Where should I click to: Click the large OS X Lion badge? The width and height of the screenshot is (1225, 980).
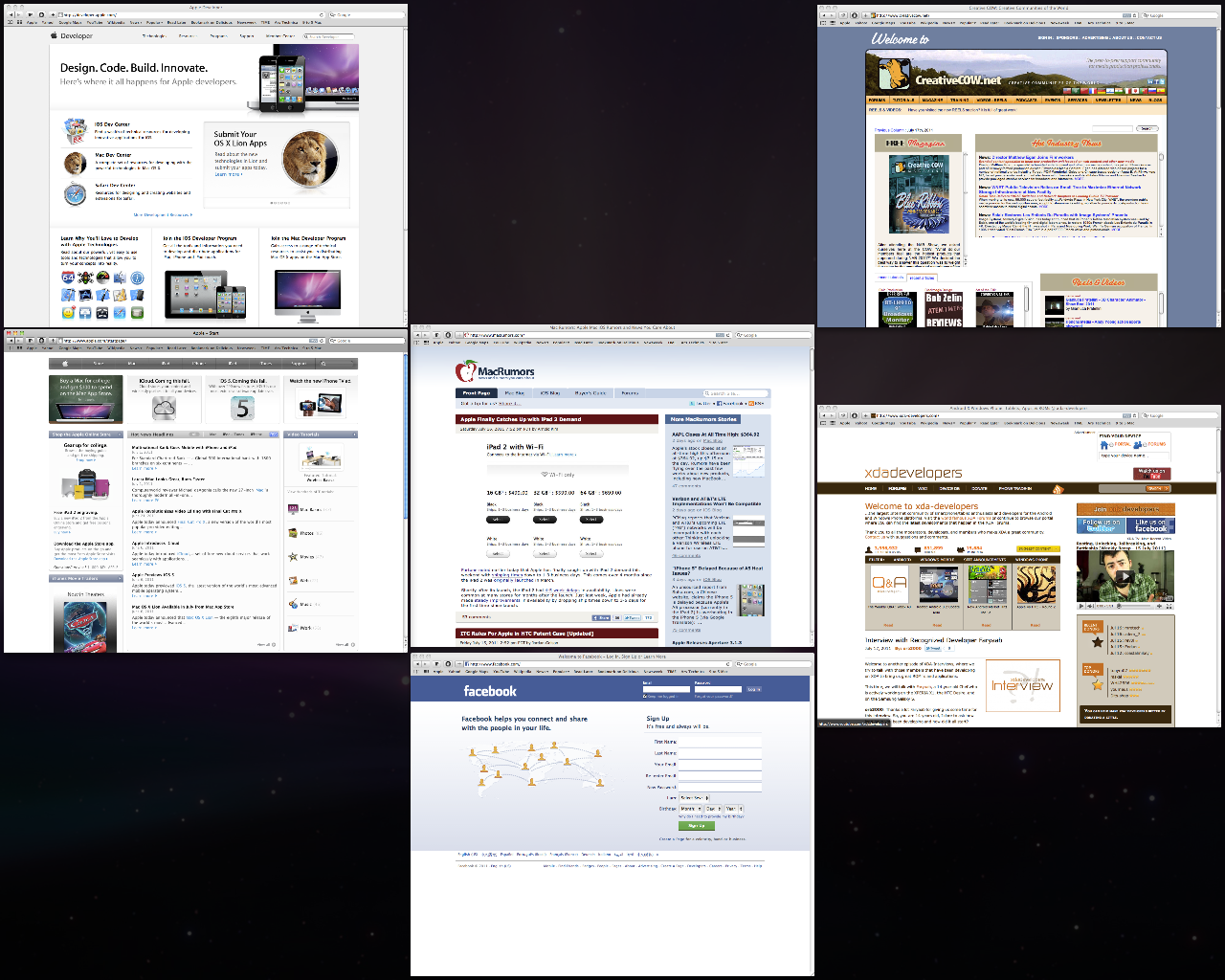[x=309, y=159]
